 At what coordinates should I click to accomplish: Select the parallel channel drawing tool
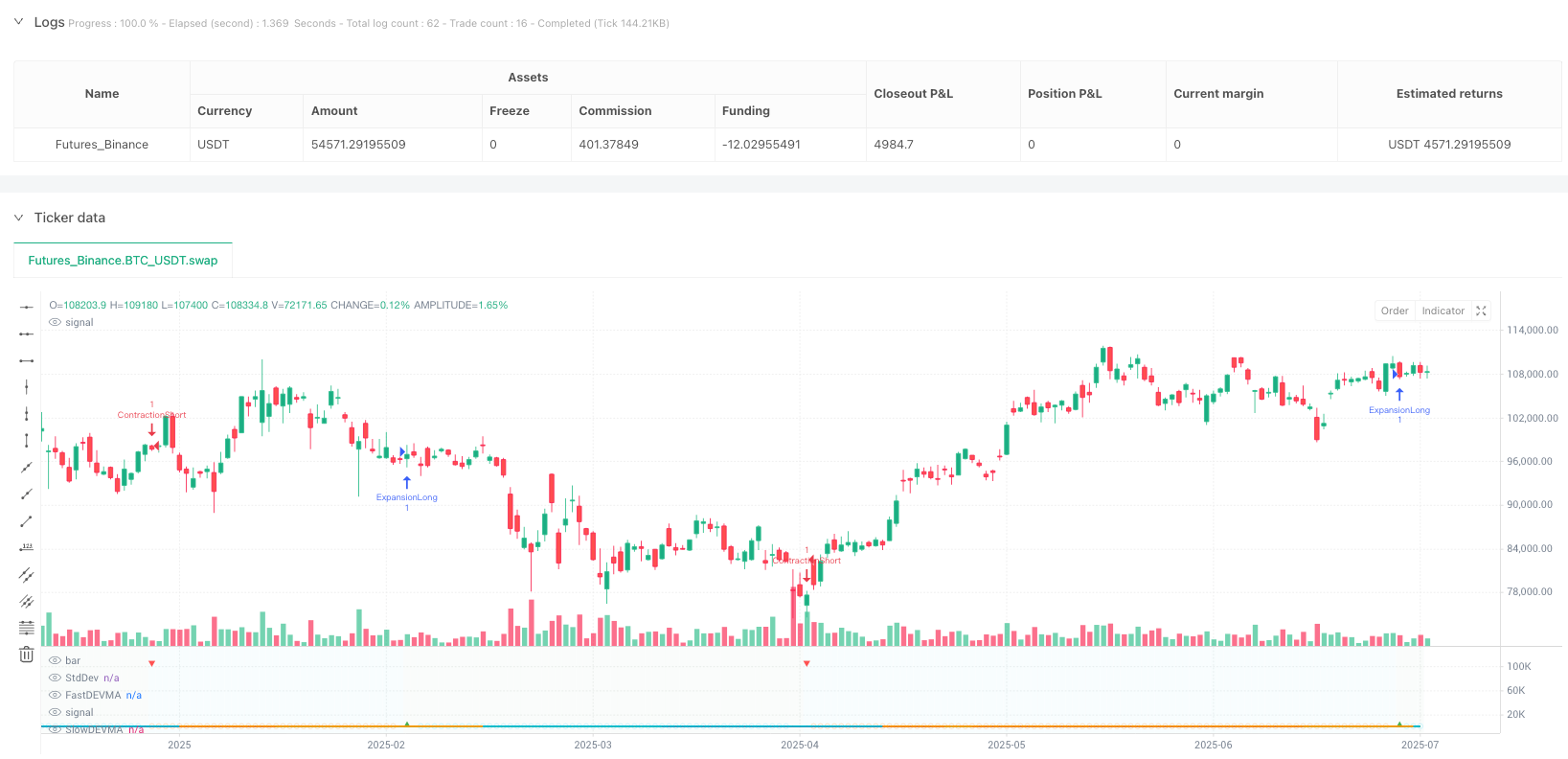[26, 575]
